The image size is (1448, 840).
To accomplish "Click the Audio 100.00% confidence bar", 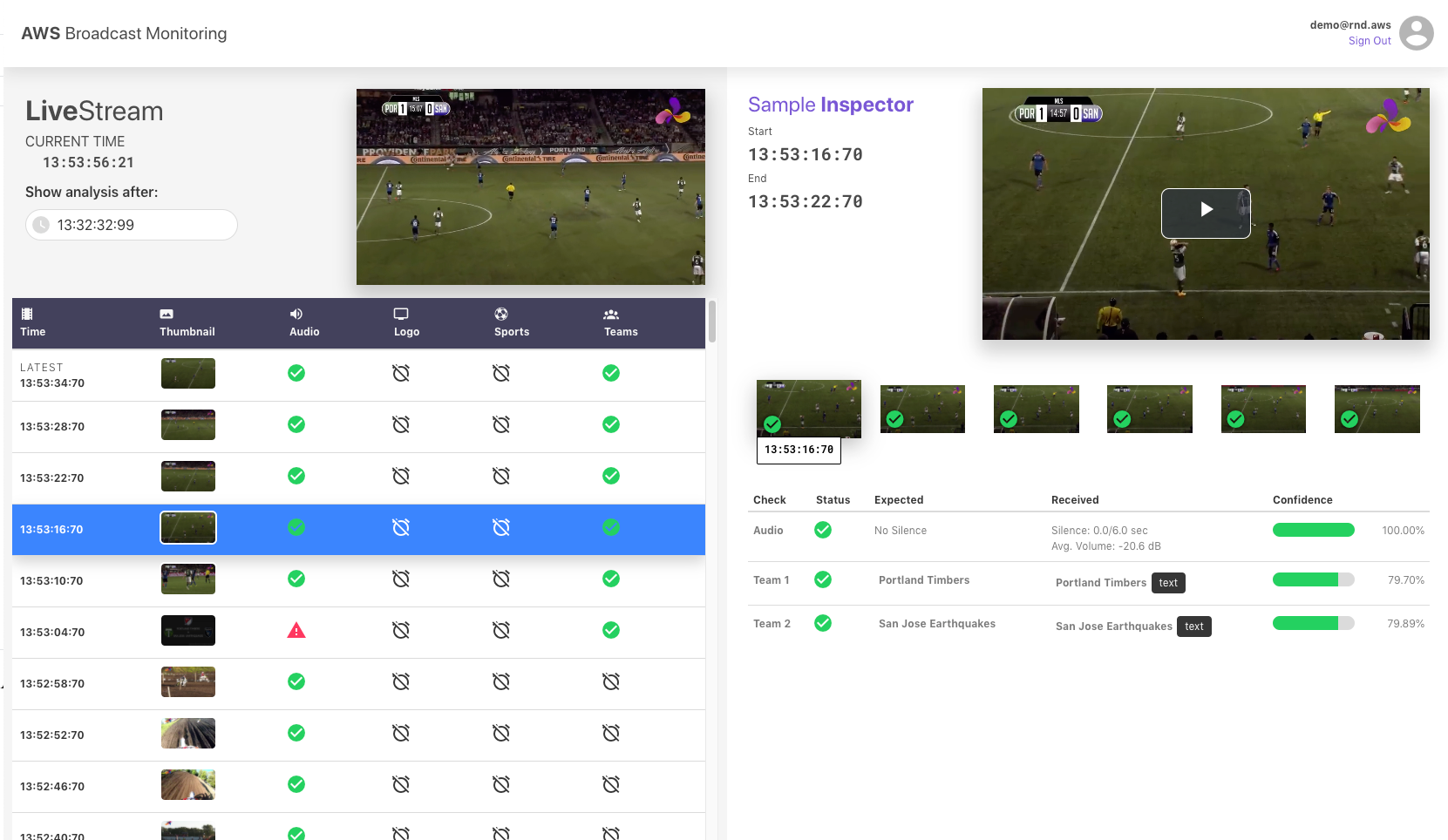I will [x=1314, y=530].
